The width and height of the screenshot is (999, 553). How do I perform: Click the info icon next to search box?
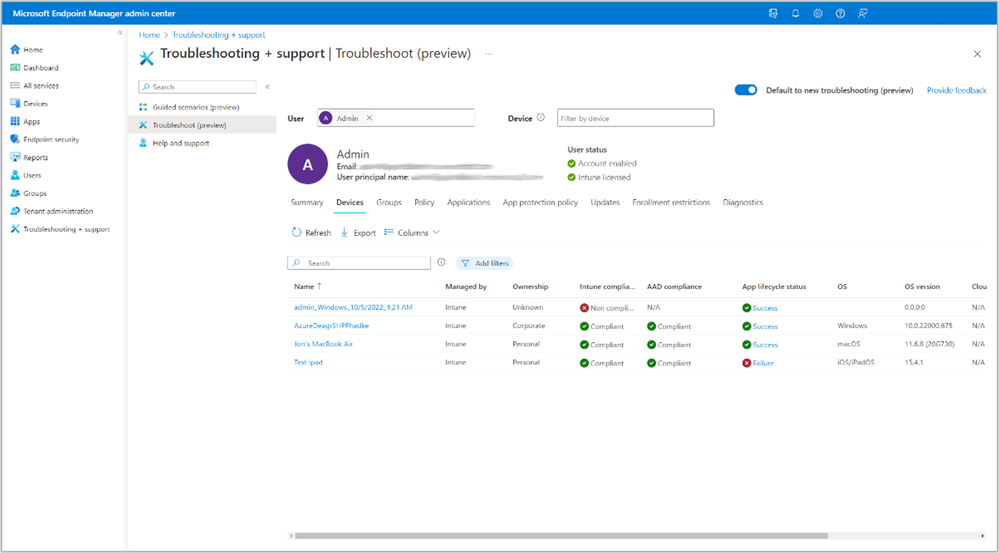pyautogui.click(x=442, y=262)
